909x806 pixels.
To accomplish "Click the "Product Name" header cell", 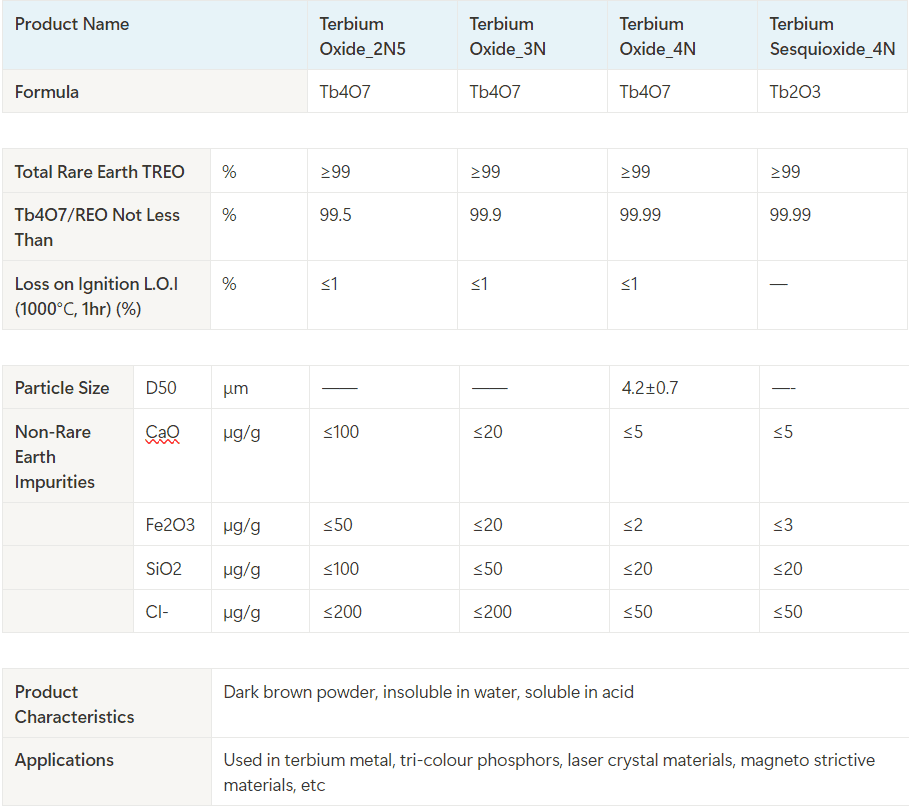I will click(72, 24).
